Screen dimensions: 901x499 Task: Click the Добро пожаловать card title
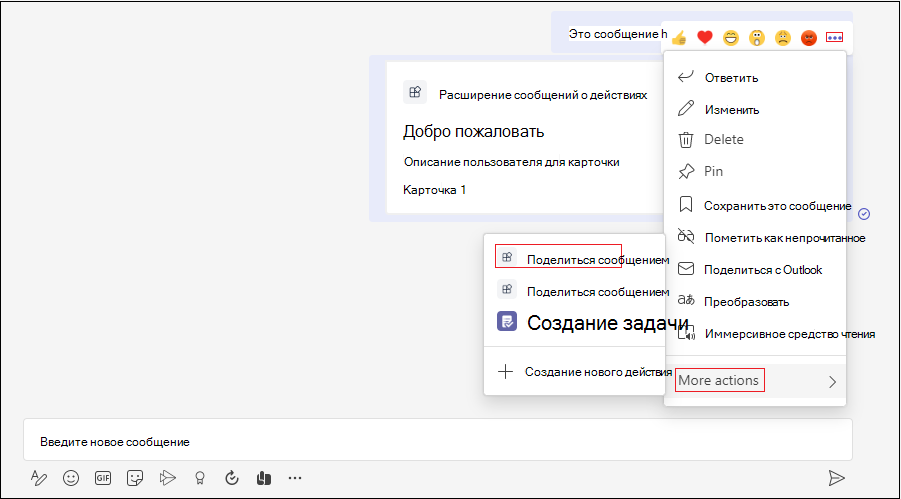point(473,132)
